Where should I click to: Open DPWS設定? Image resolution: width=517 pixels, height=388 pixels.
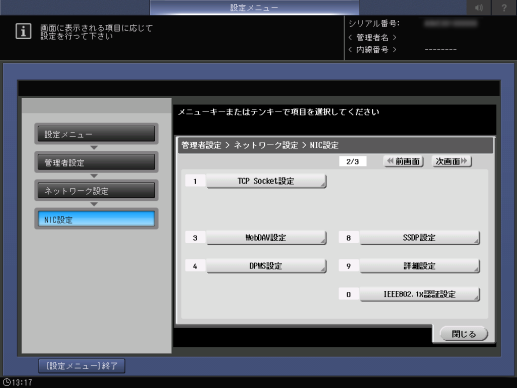[x=266, y=266]
